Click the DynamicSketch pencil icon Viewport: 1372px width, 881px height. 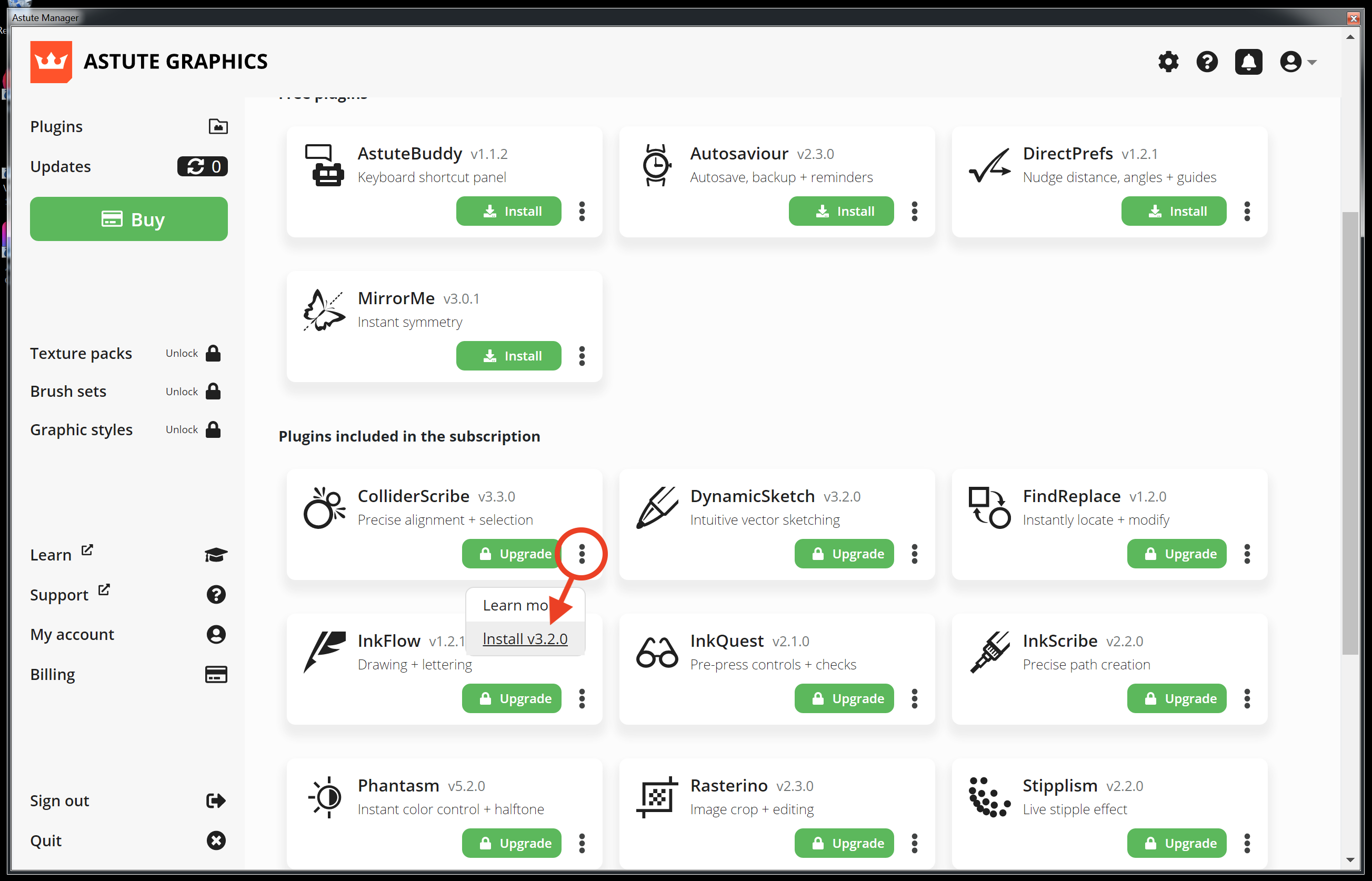[x=657, y=507]
